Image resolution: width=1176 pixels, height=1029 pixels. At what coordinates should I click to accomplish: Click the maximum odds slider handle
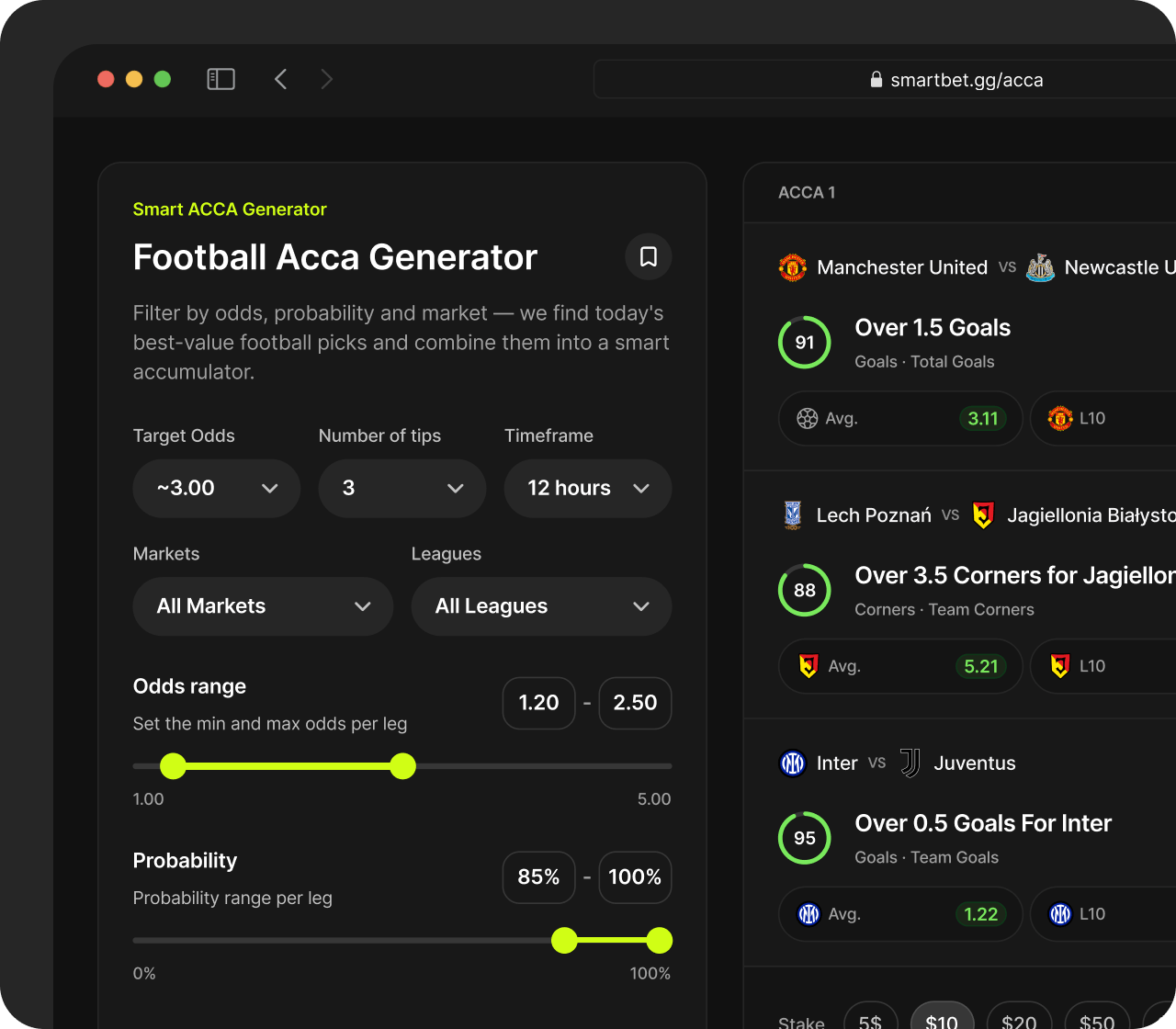[x=402, y=766]
